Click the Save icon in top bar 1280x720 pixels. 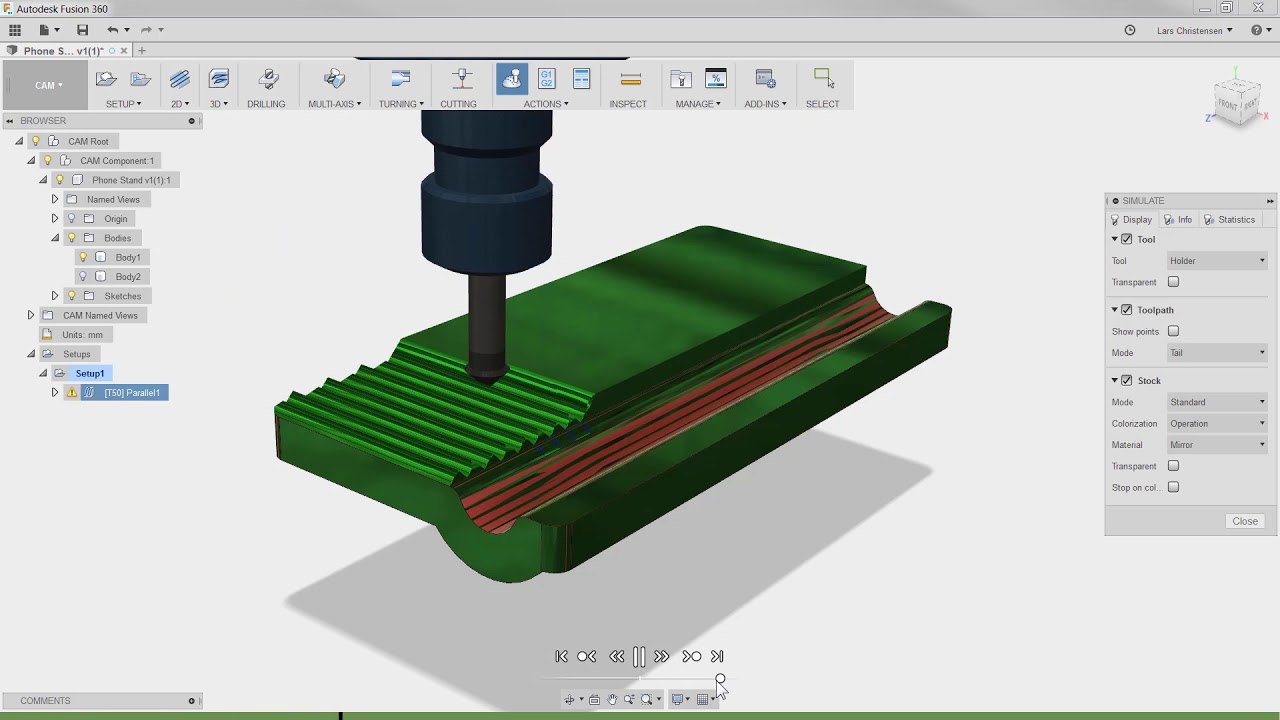pos(82,30)
